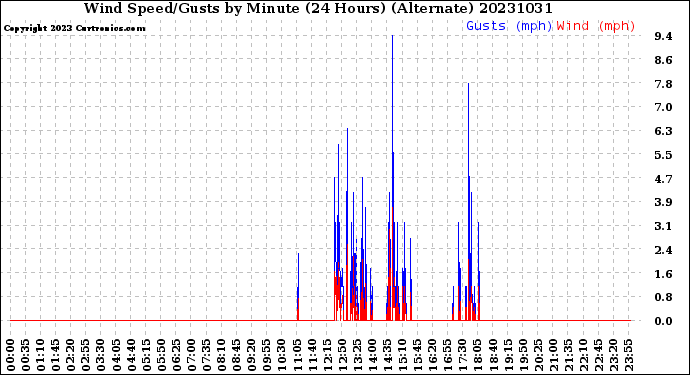
Task: Click the 17:30 time axis label
Action: click(462, 354)
